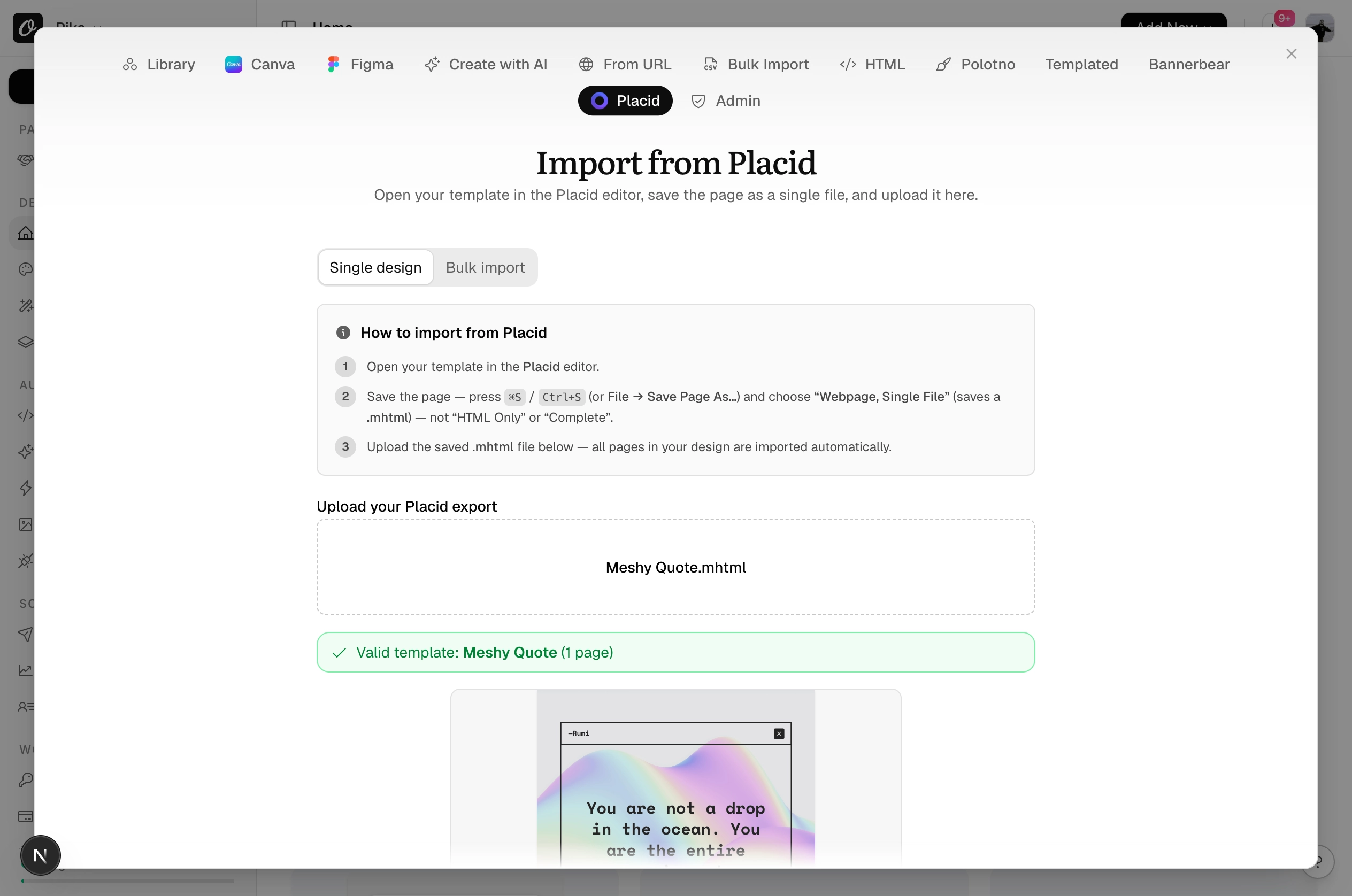The width and height of the screenshot is (1352, 896).
Task: Click the Meshy Quote template preview thumbnail
Action: pyautogui.click(x=675, y=779)
